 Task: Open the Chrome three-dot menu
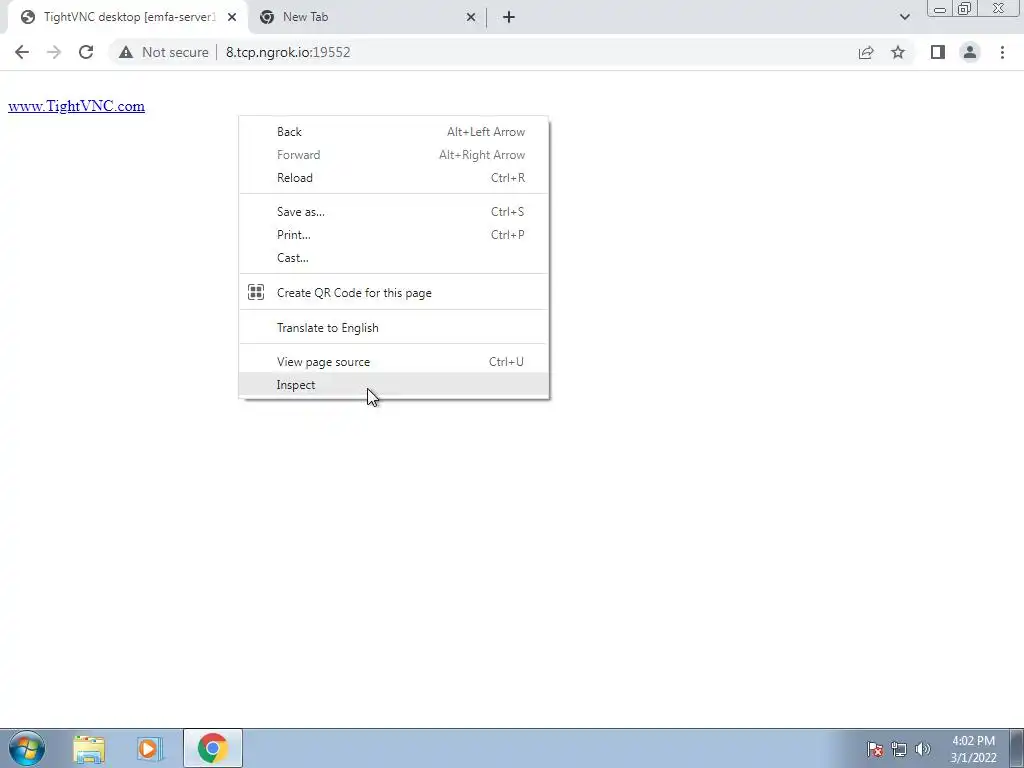click(x=1002, y=52)
